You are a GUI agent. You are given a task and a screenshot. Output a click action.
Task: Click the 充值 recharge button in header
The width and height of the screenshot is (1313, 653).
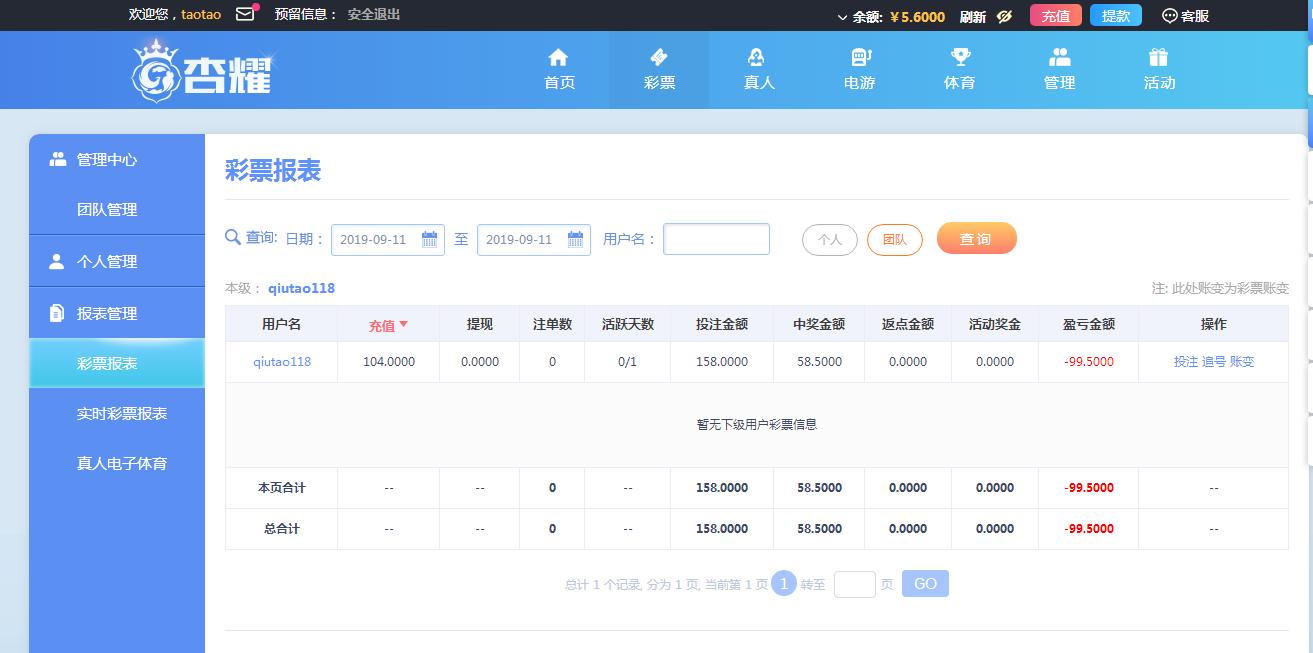pos(1055,16)
